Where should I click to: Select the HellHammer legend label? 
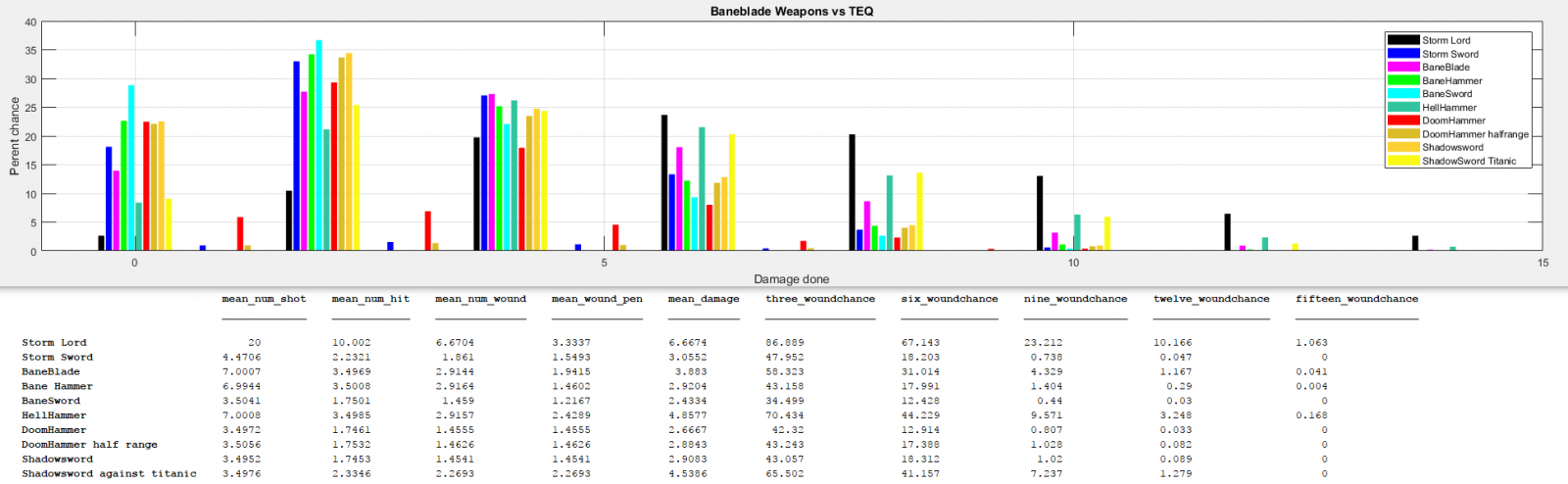click(x=1448, y=108)
